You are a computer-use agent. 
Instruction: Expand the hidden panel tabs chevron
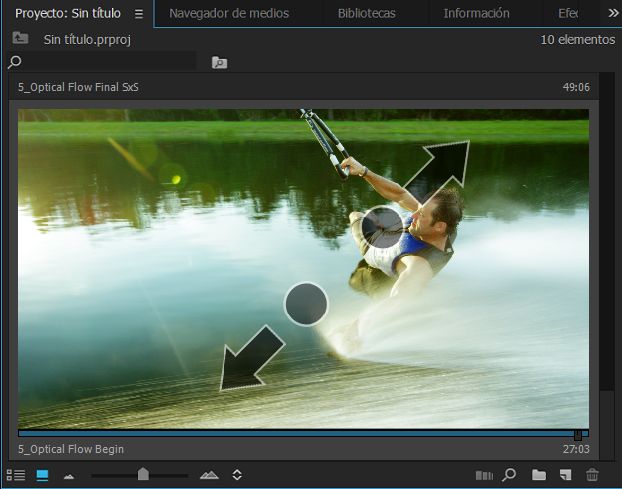[x=613, y=13]
